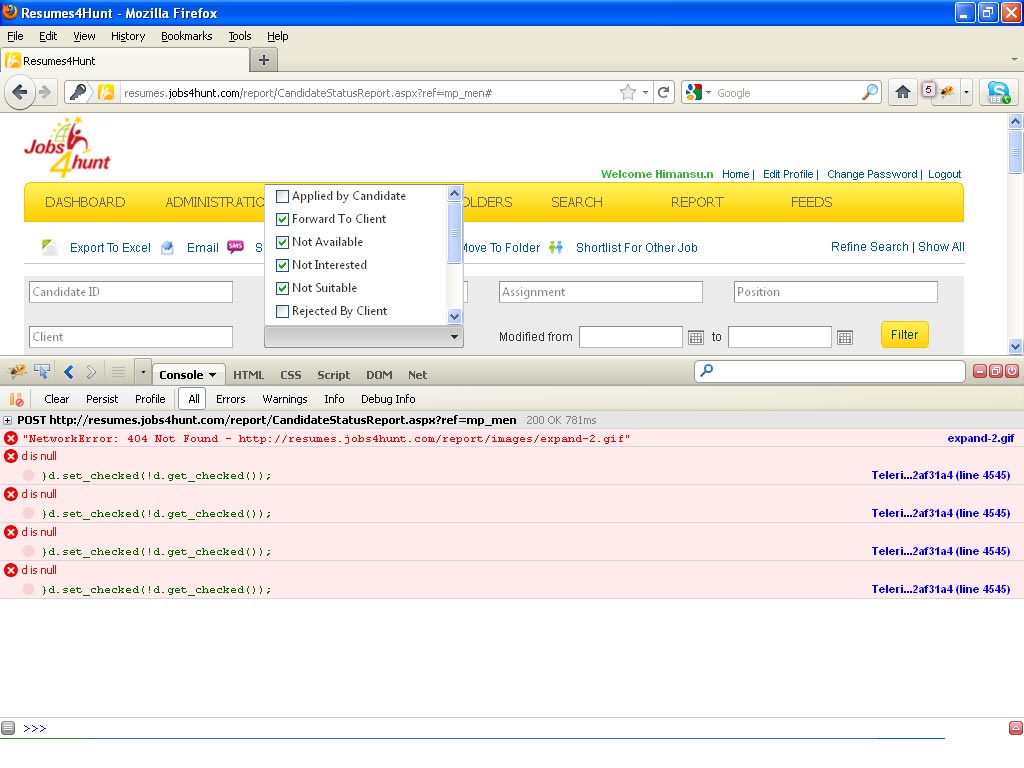Uncheck the Not Suitable checkbox

[282, 288]
